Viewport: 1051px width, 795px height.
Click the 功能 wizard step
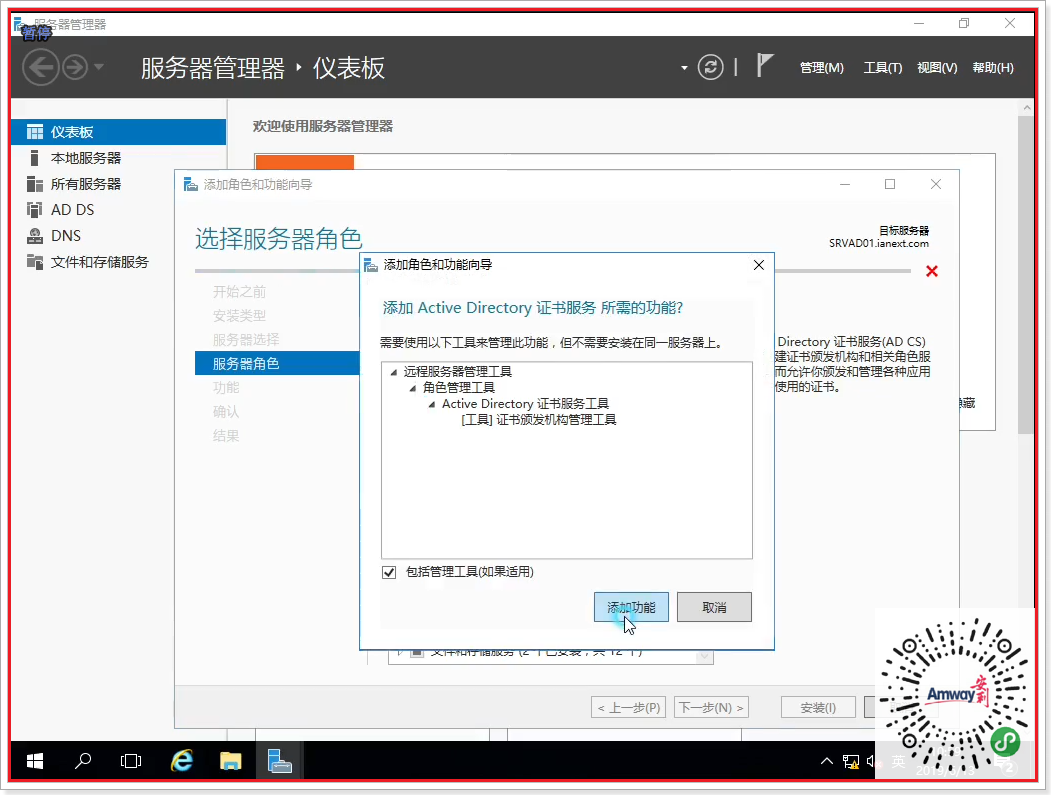point(226,387)
